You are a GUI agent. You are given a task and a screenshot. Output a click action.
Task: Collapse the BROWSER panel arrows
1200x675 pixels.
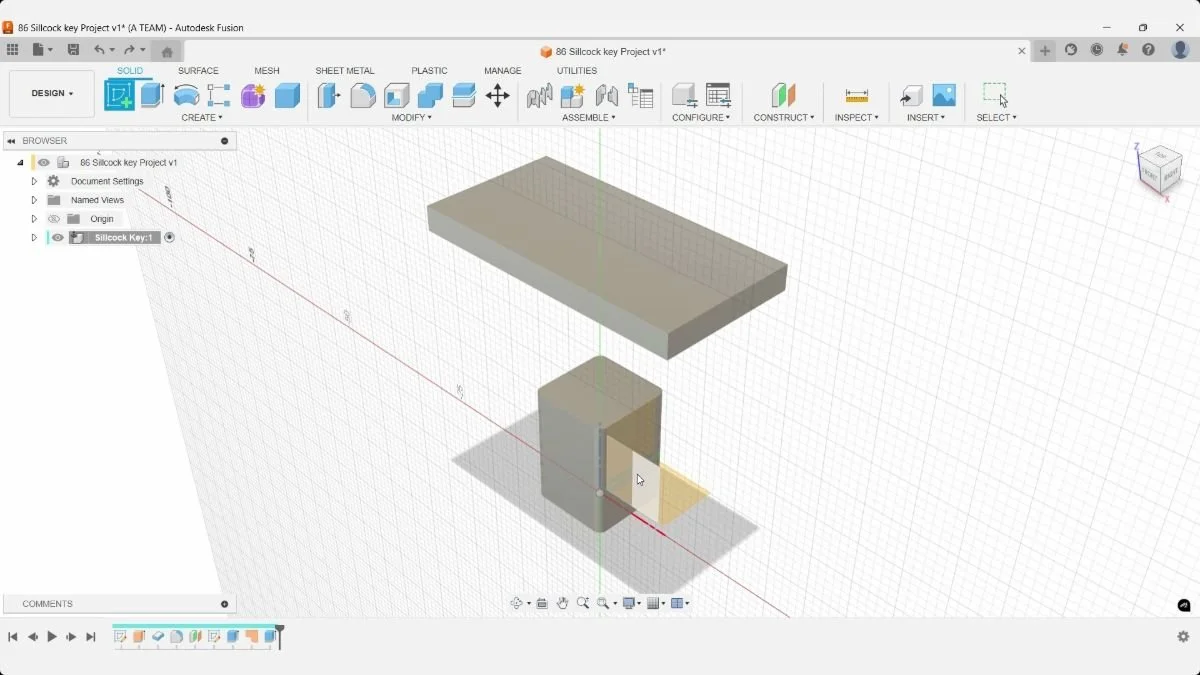click(x=12, y=141)
